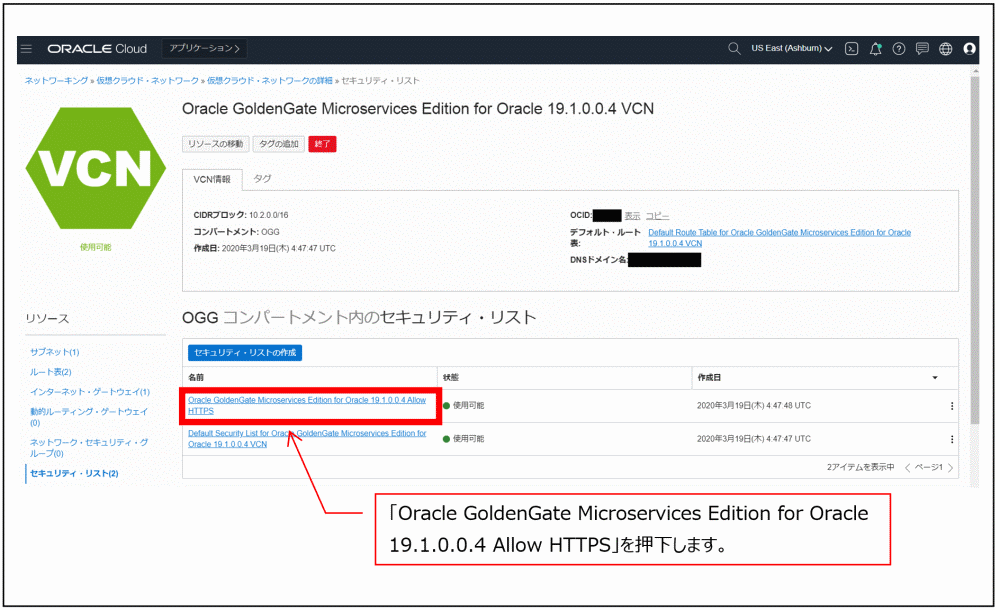Open the Allow HTTPS security list link

tap(307, 406)
